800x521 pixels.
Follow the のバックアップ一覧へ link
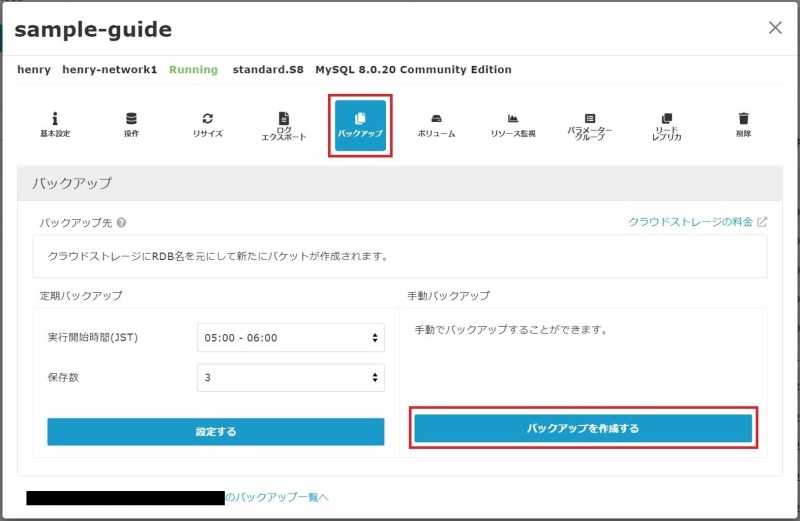point(276,497)
